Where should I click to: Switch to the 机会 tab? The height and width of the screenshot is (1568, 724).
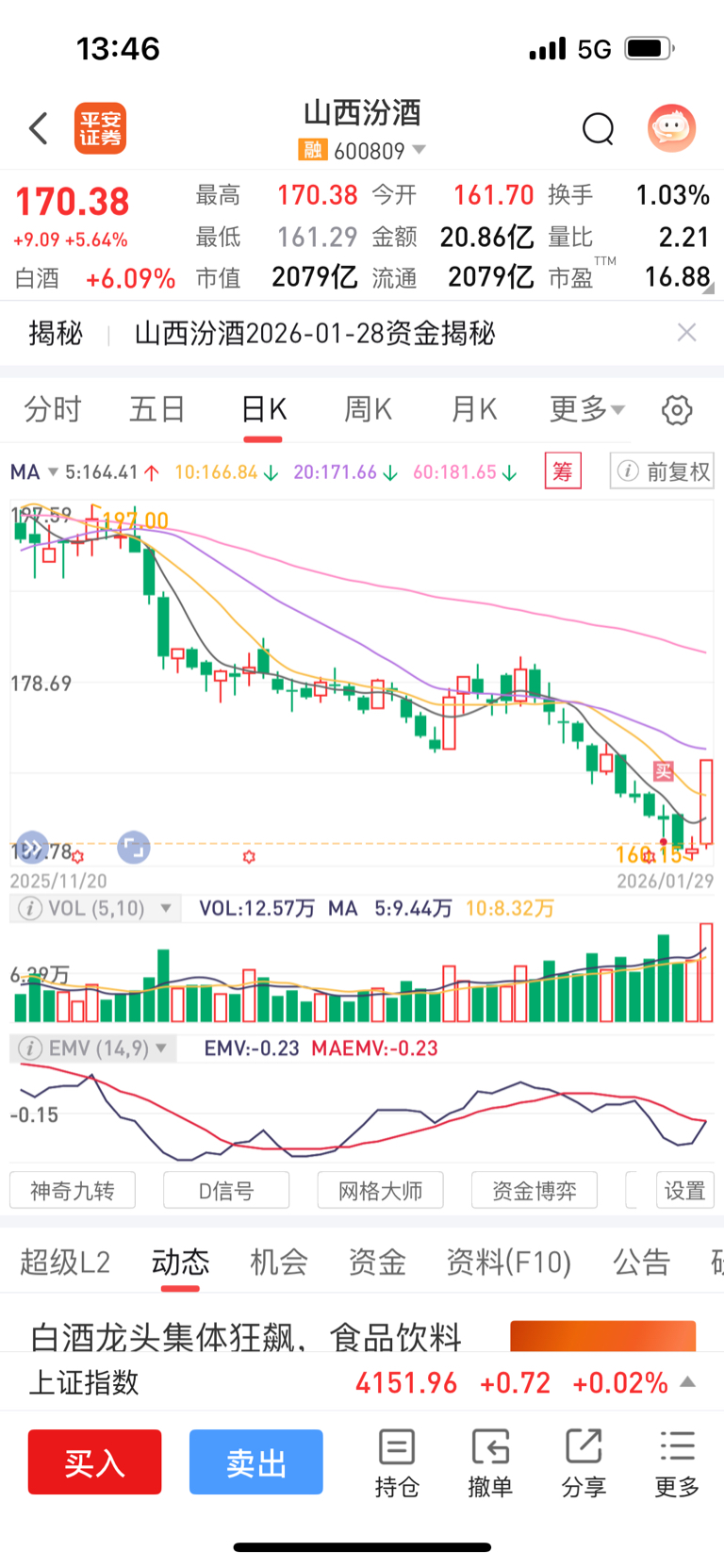tap(278, 1262)
